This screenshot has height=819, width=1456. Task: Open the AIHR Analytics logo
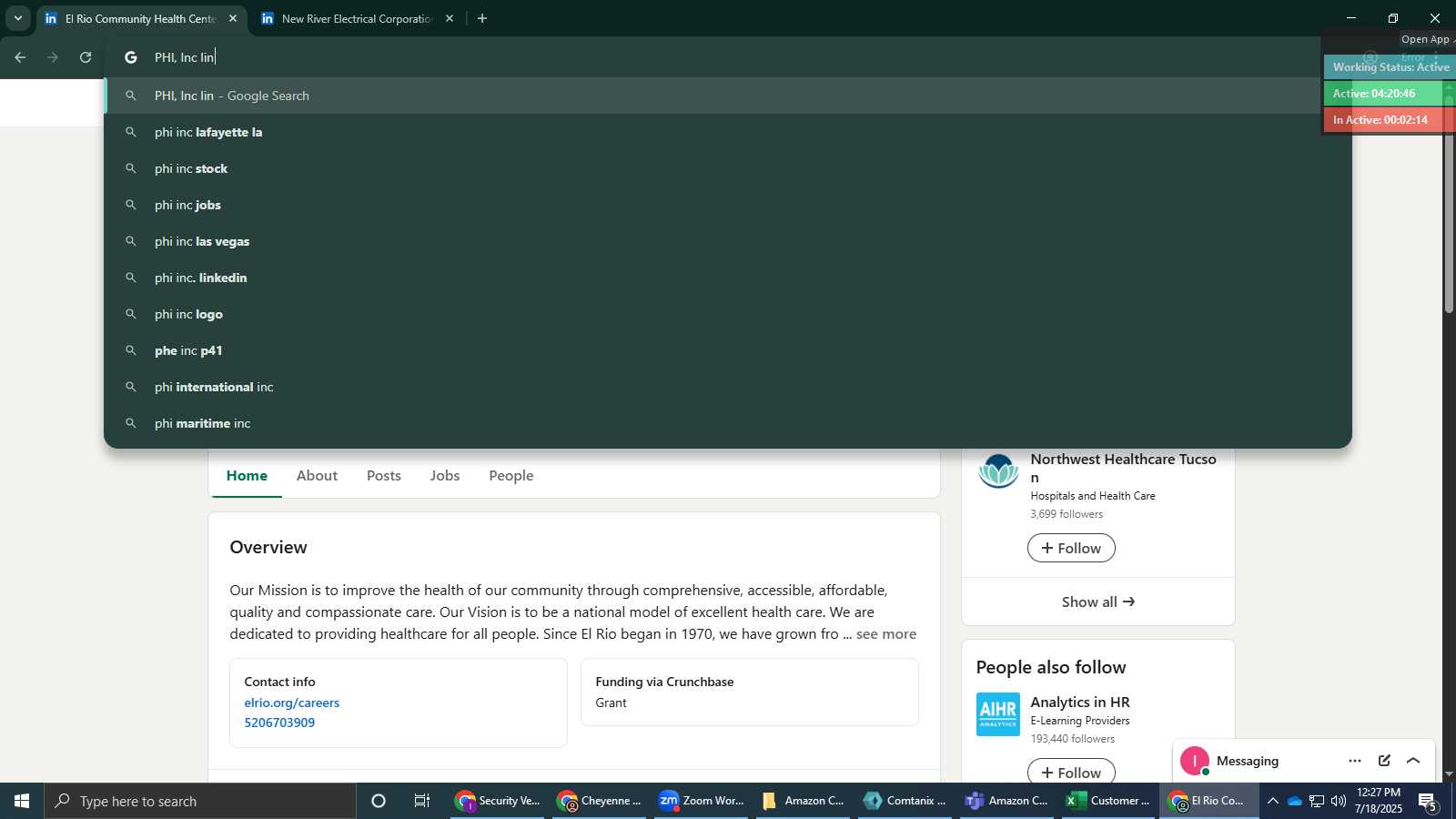click(998, 714)
